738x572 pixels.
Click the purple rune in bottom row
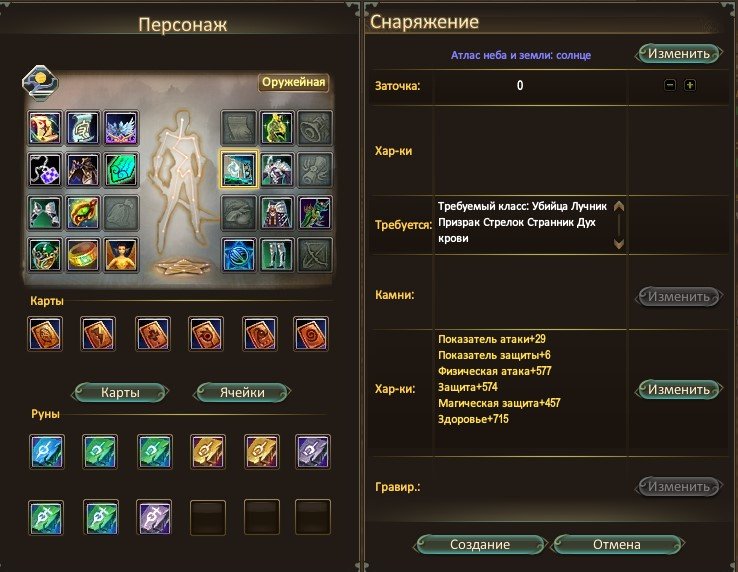coord(153,517)
